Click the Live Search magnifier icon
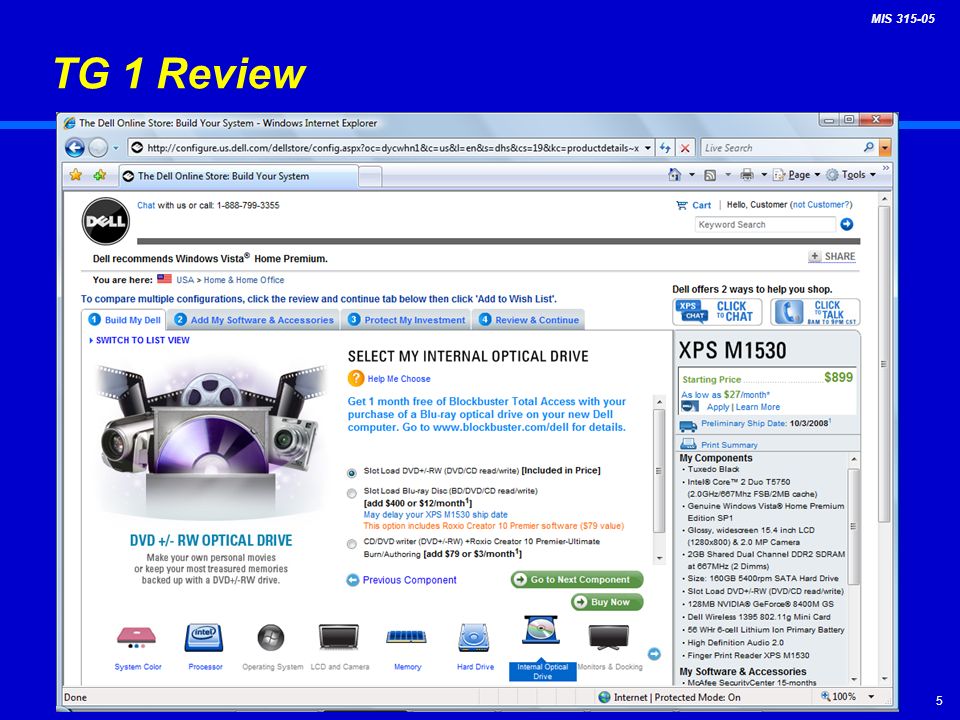 (x=869, y=148)
